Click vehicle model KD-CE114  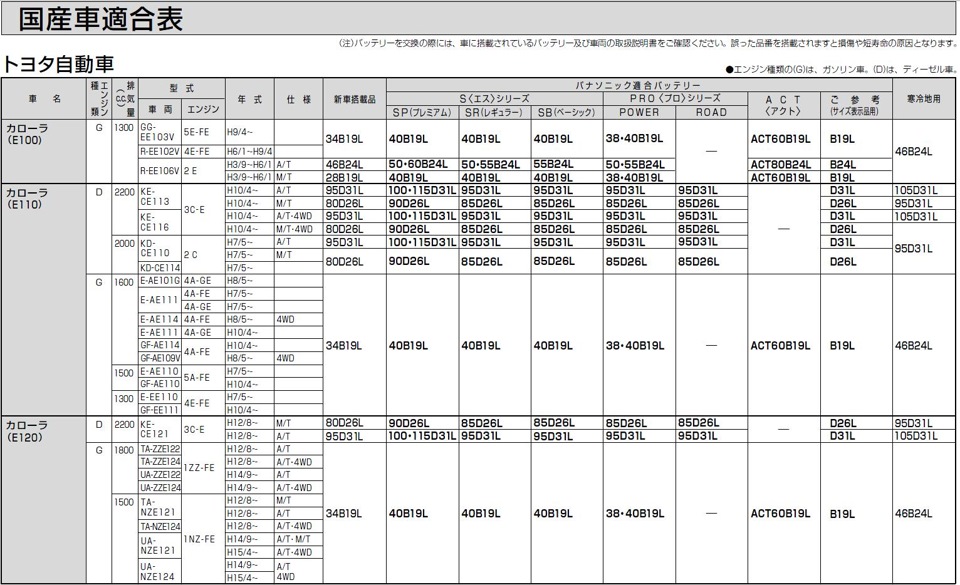(160, 268)
